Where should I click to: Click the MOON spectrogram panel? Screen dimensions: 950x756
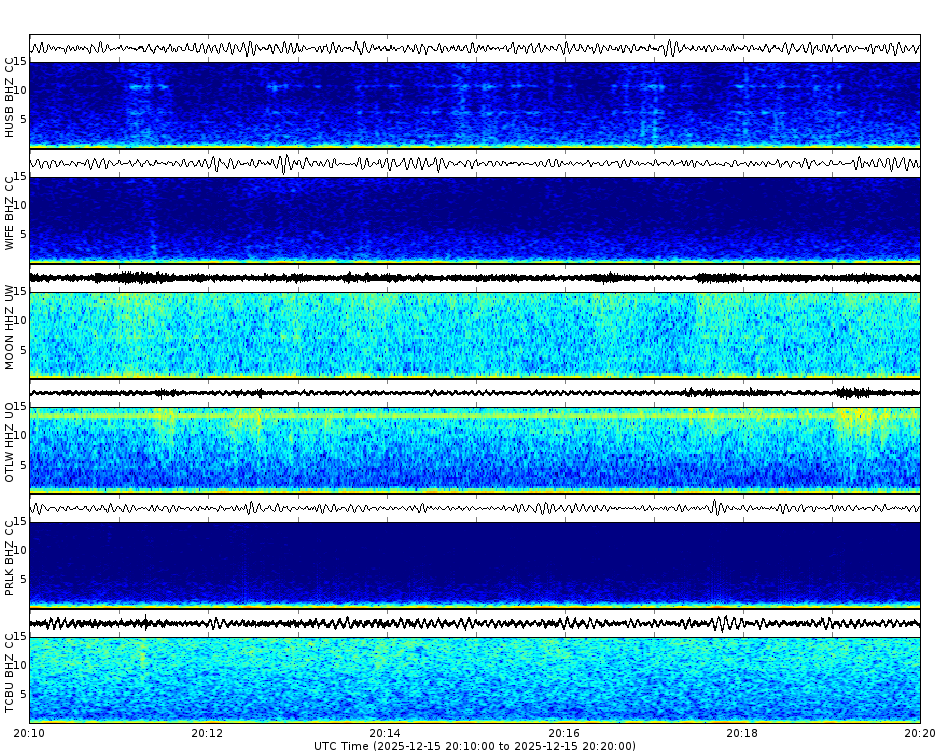475,335
